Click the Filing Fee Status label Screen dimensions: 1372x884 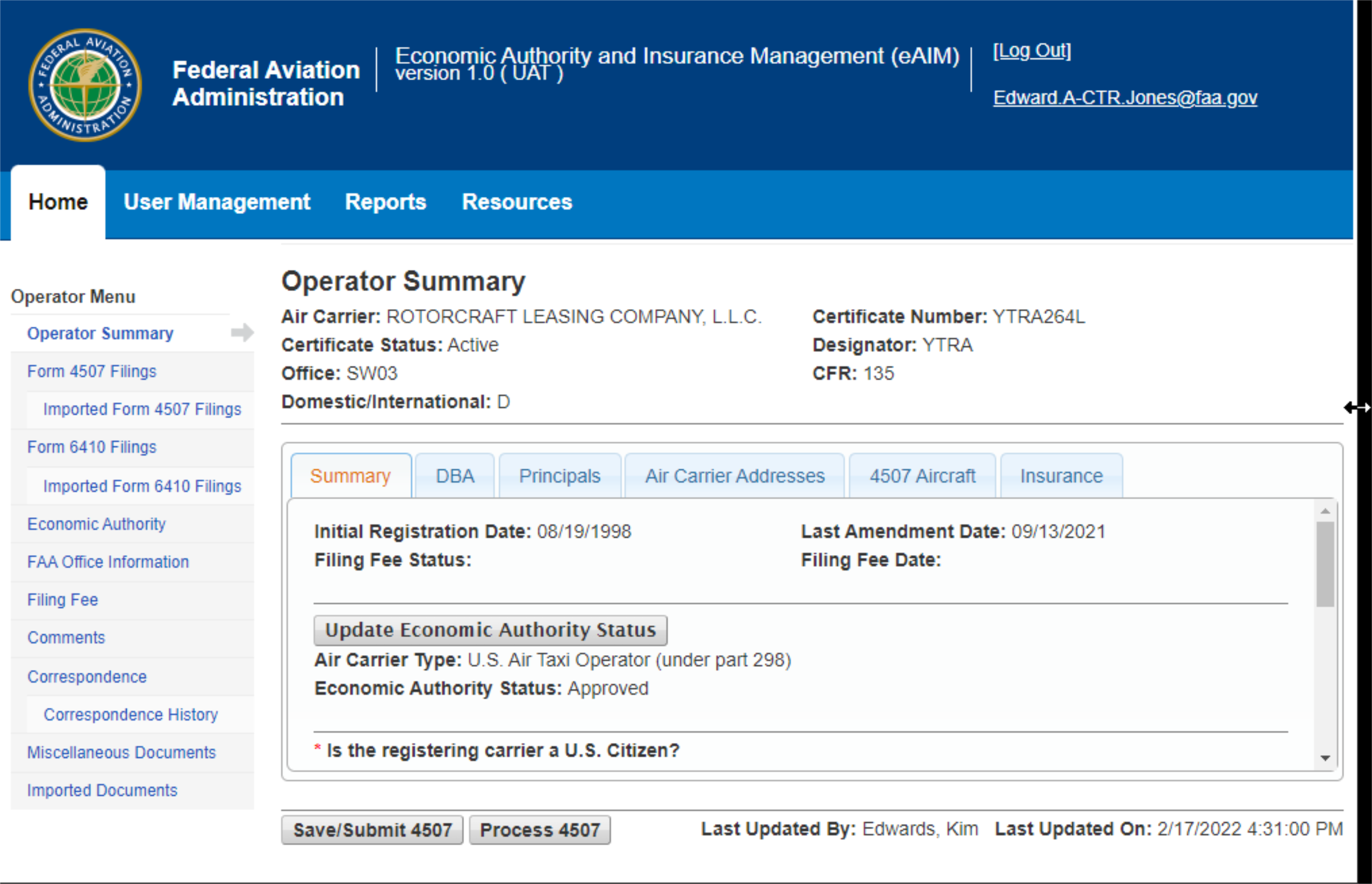point(393,560)
